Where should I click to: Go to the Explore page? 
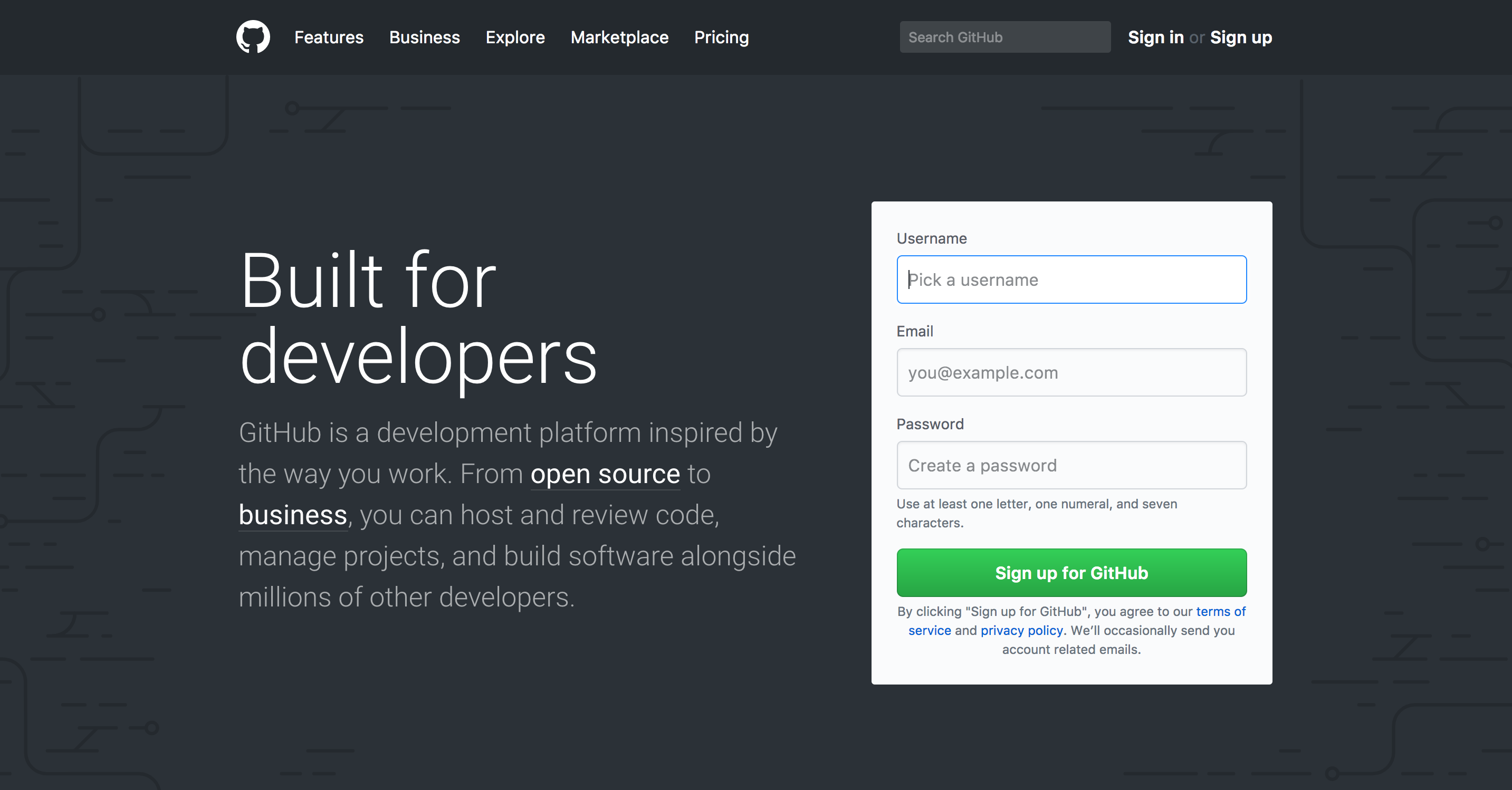tap(515, 37)
